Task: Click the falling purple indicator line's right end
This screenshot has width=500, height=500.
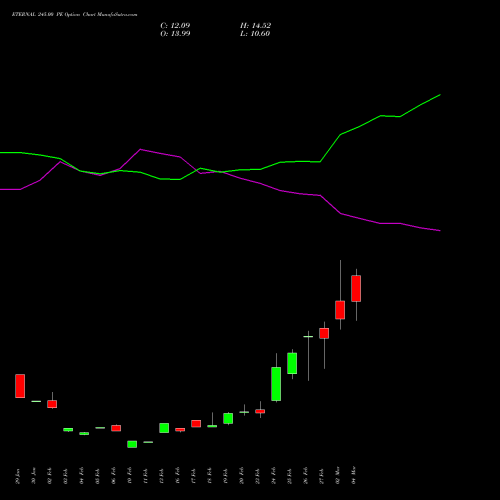Action: [x=439, y=230]
